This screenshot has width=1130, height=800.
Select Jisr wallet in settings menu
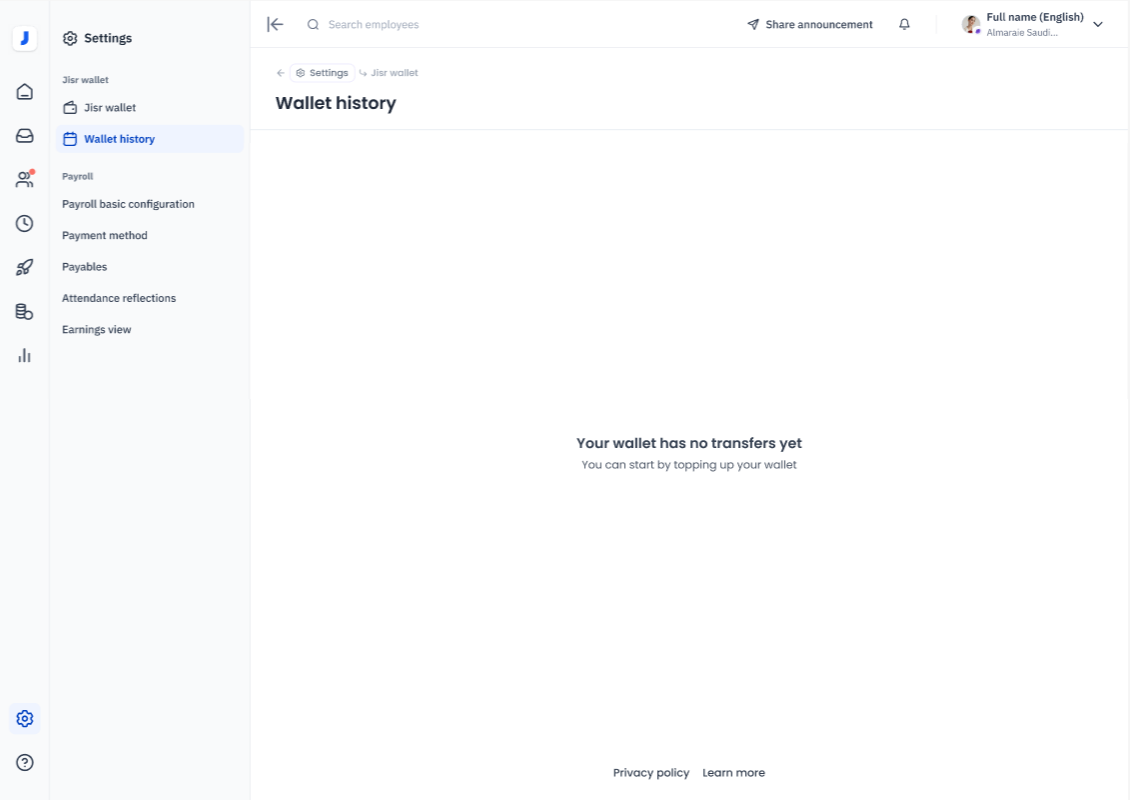(109, 107)
